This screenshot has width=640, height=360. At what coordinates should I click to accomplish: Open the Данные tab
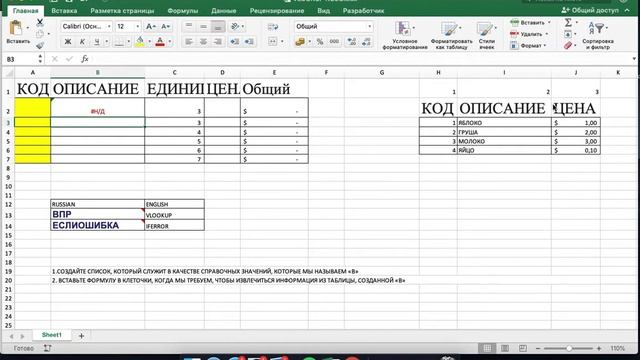pyautogui.click(x=224, y=11)
